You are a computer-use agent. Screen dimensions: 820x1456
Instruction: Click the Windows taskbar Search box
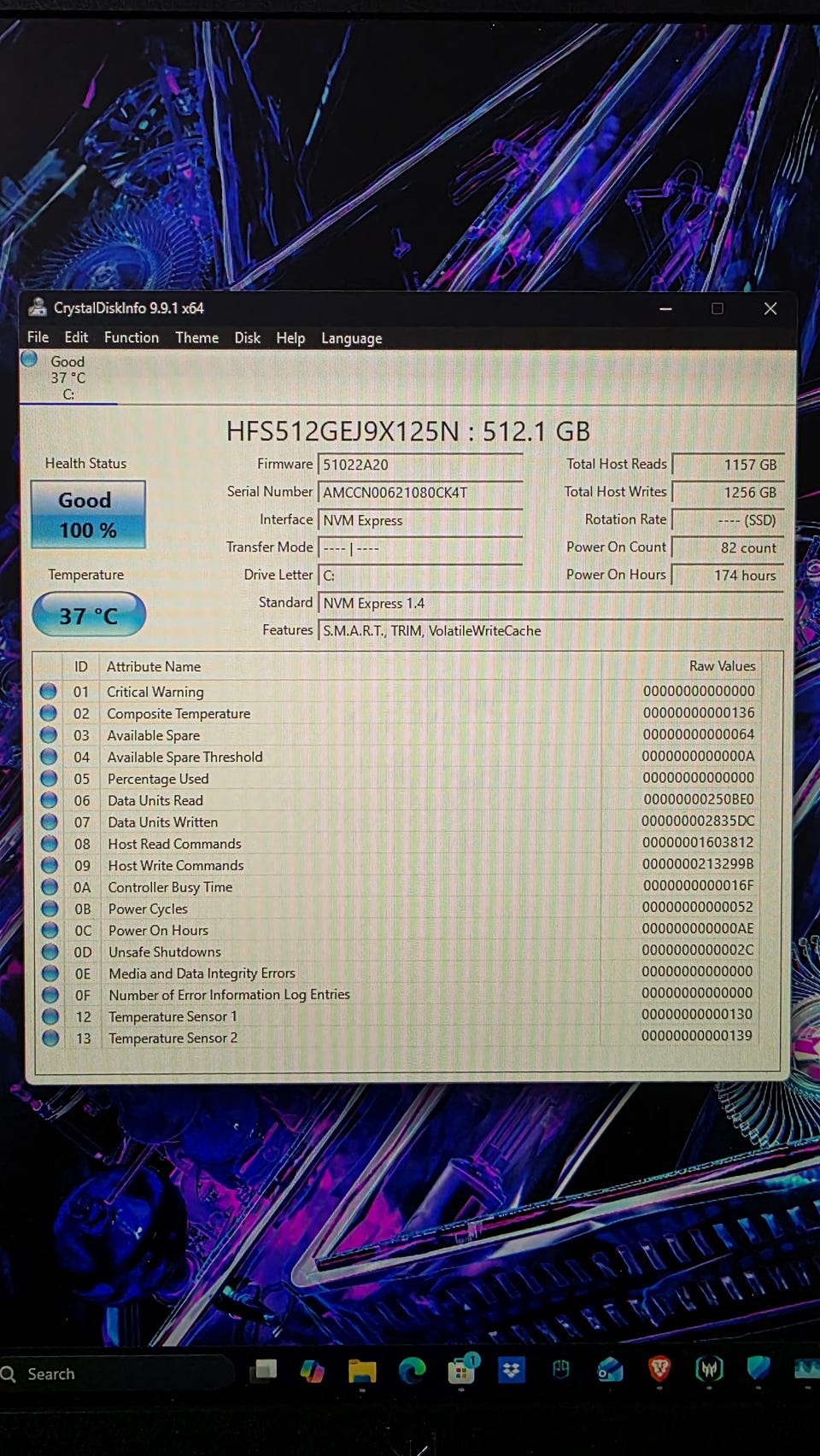pyautogui.click(x=117, y=1374)
